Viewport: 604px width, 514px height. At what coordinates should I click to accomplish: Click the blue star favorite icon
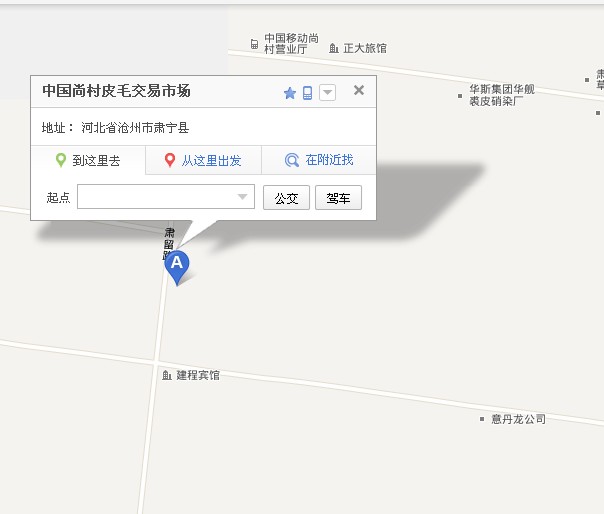[x=290, y=93]
